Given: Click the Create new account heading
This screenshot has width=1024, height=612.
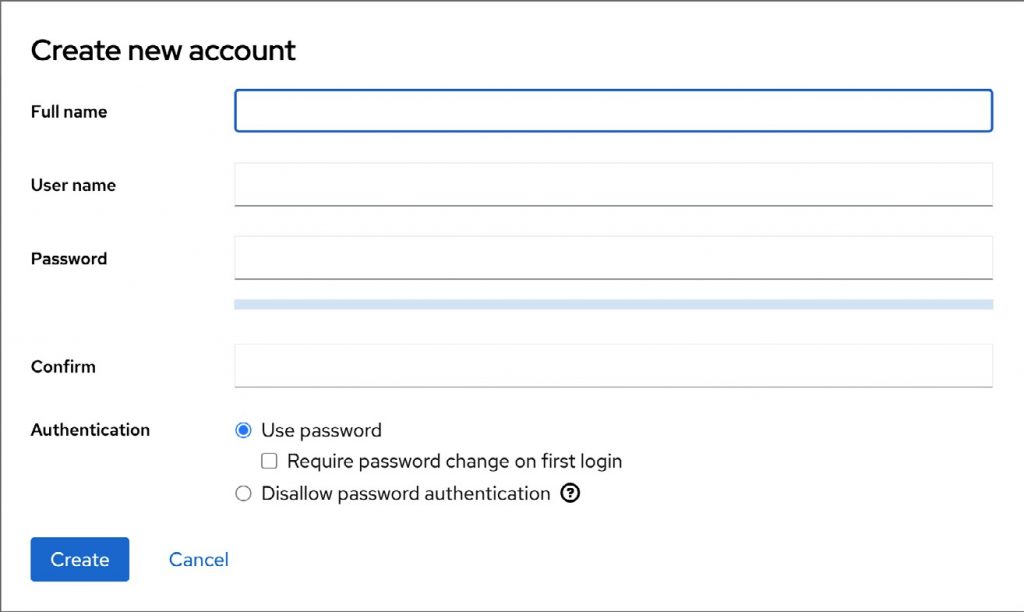Looking at the screenshot, I should click(163, 50).
